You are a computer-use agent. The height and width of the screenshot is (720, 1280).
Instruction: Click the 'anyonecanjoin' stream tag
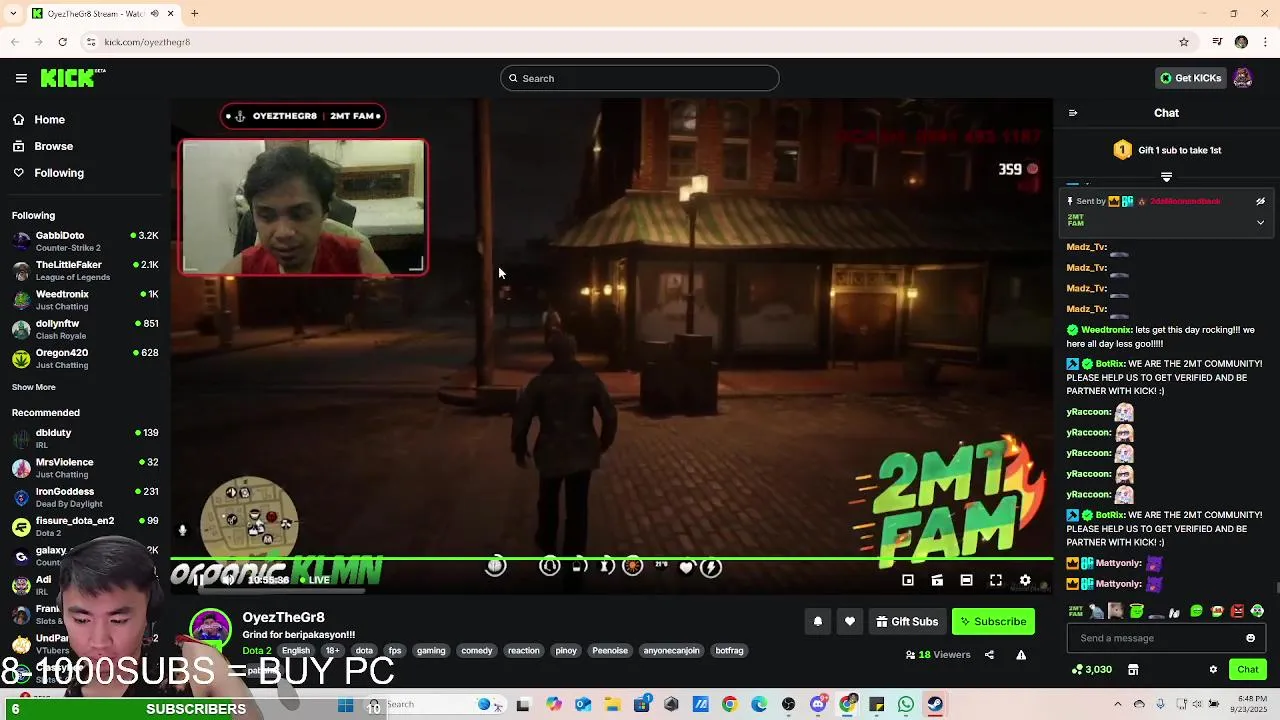pyautogui.click(x=671, y=651)
